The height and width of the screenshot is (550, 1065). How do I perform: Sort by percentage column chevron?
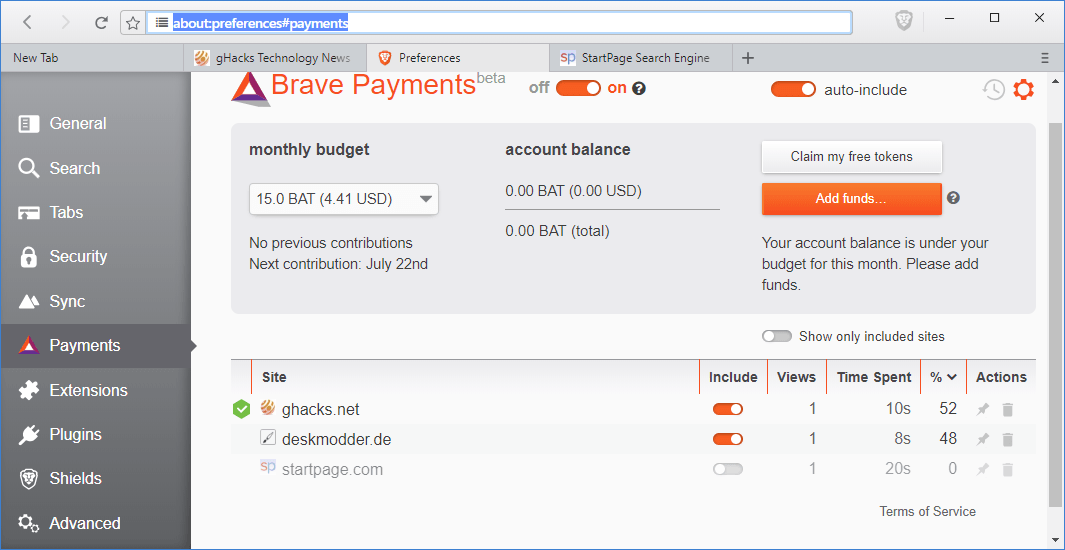pyautogui.click(x=952, y=378)
